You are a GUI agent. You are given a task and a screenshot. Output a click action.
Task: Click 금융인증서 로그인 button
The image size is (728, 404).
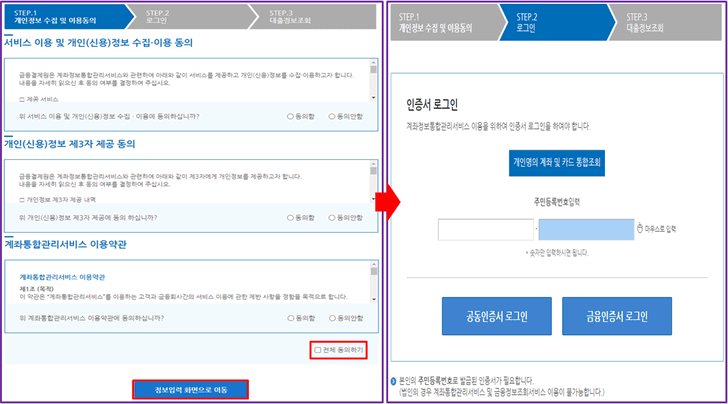pos(617,316)
